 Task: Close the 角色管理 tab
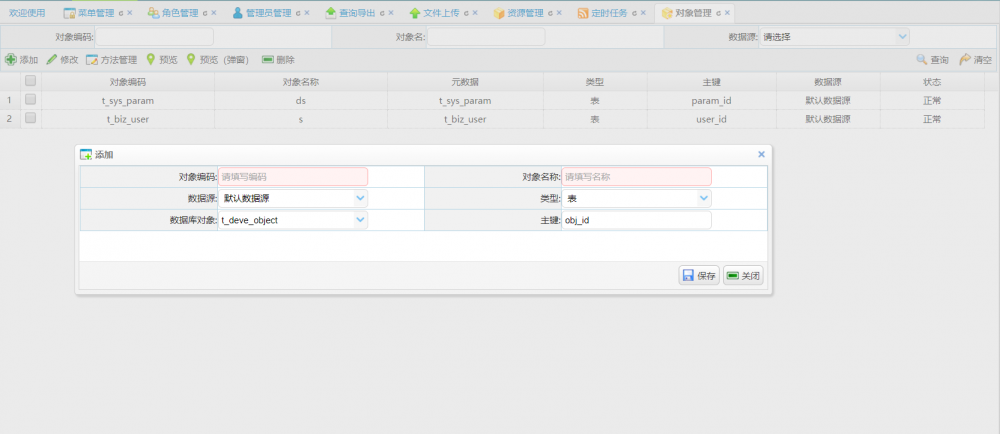(x=214, y=13)
